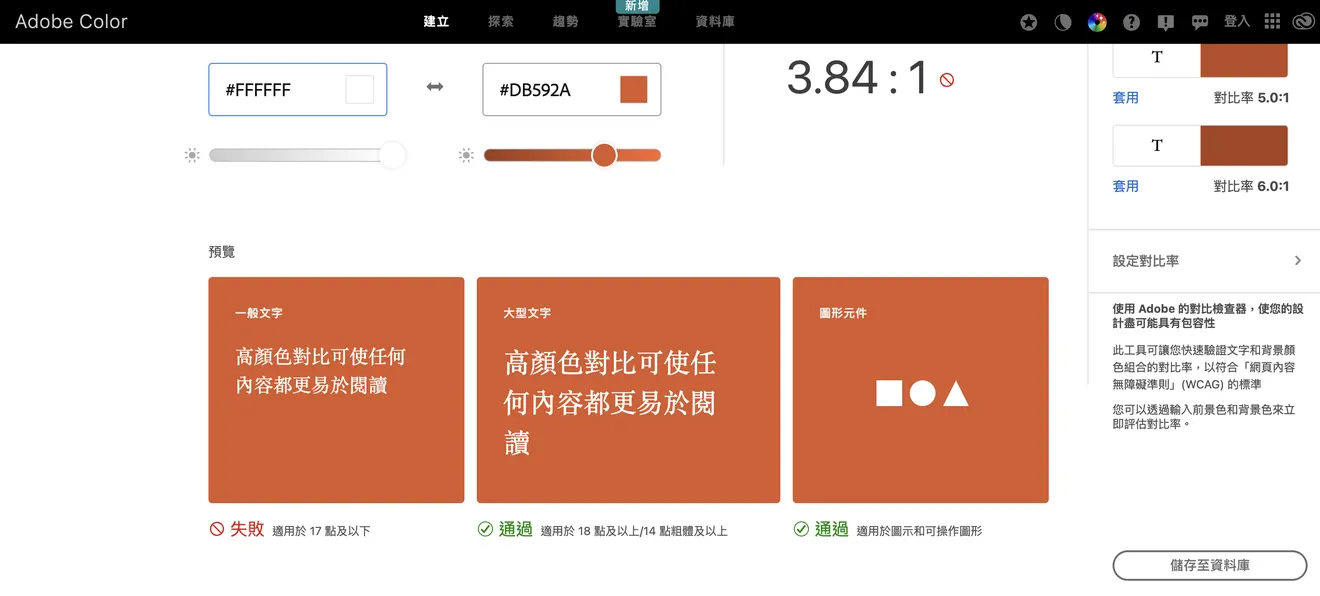Click the 登入 sign-in link
1320x596 pixels.
click(x=1237, y=21)
